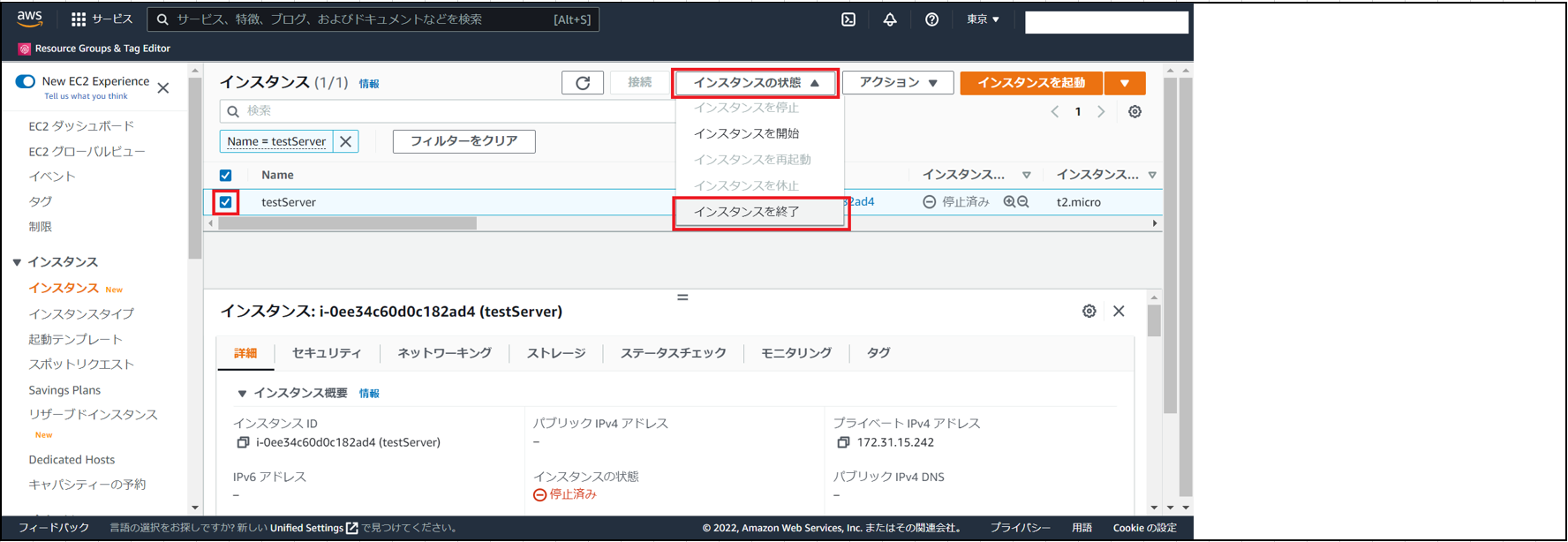Open the AWS home logo

(29, 19)
